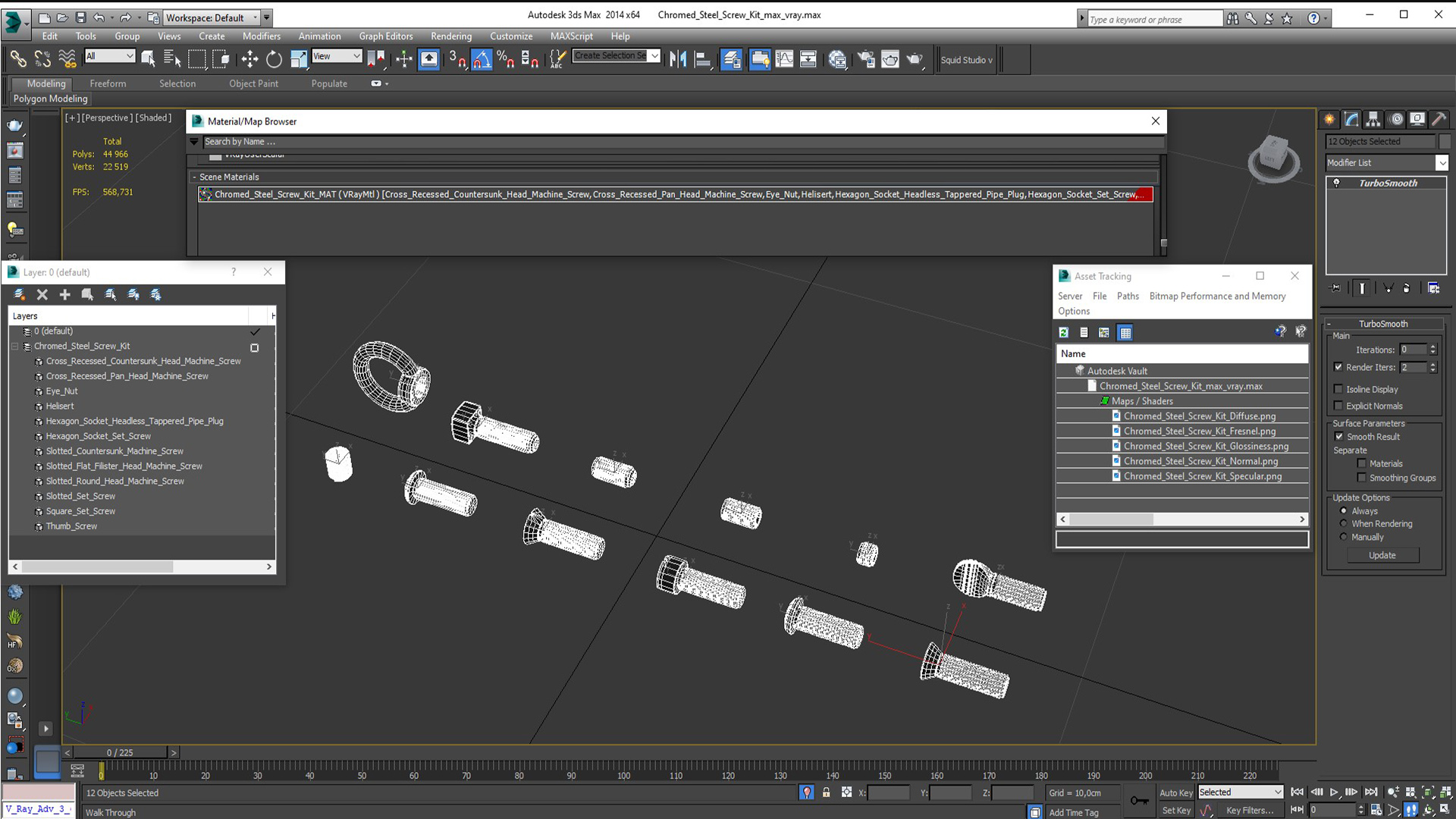1456x819 pixels.
Task: Open the Curve Editor from toolbar
Action: [x=785, y=58]
